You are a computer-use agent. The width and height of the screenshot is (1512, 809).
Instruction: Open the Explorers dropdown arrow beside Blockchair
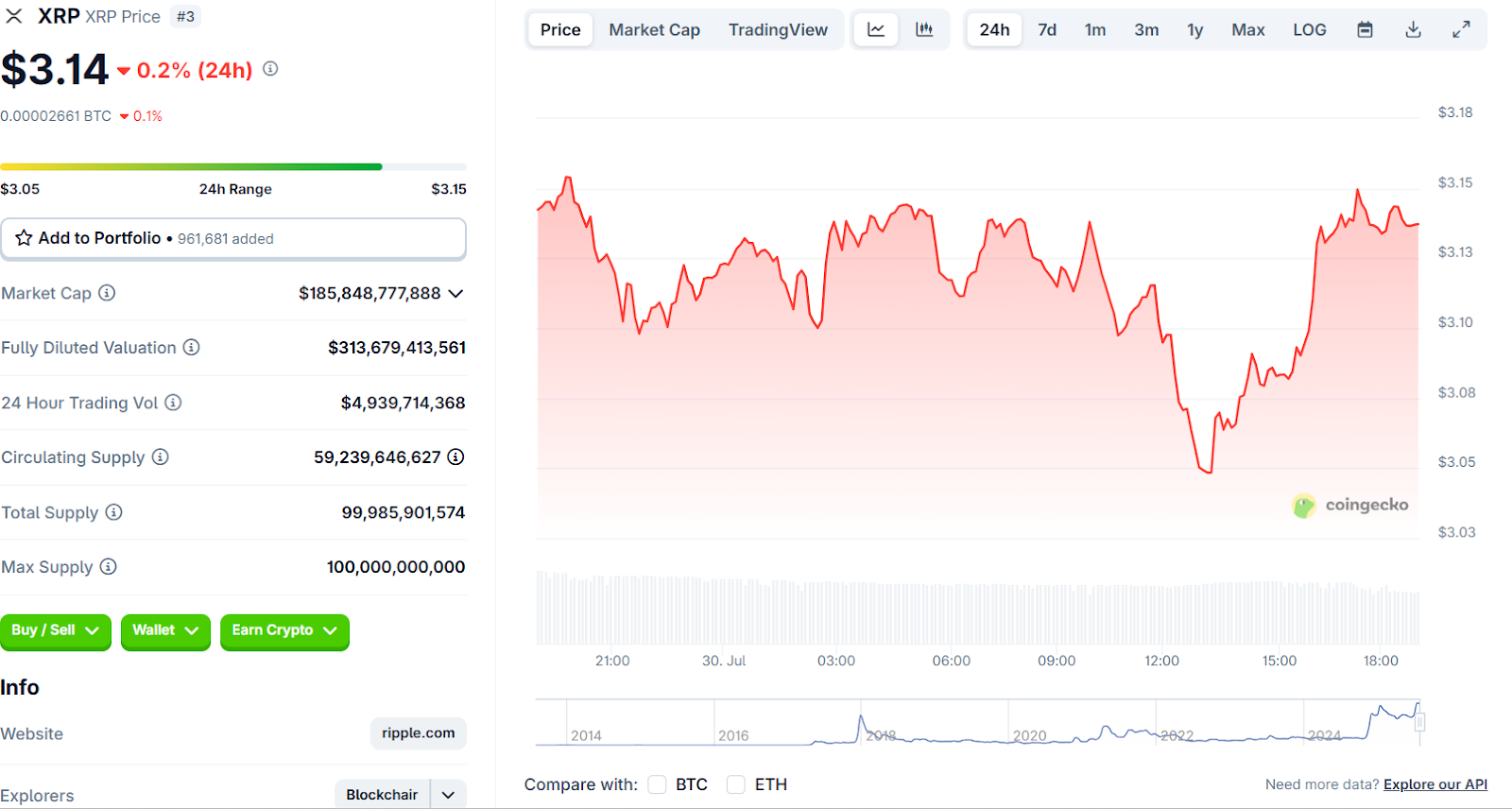tap(448, 795)
